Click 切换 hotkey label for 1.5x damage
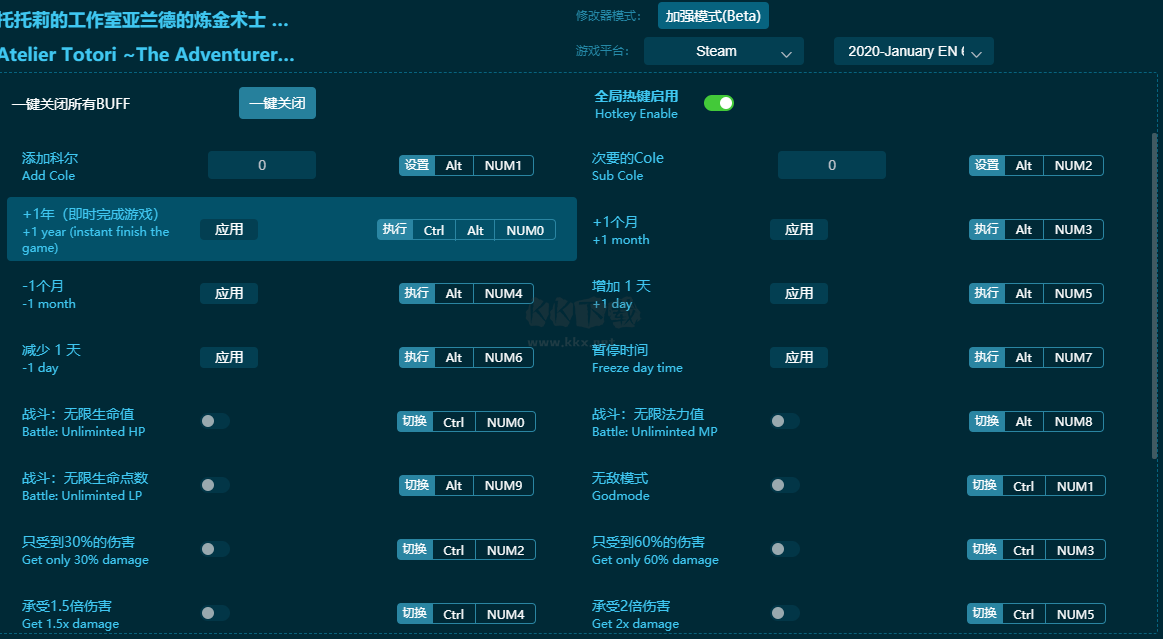 pyautogui.click(x=415, y=614)
